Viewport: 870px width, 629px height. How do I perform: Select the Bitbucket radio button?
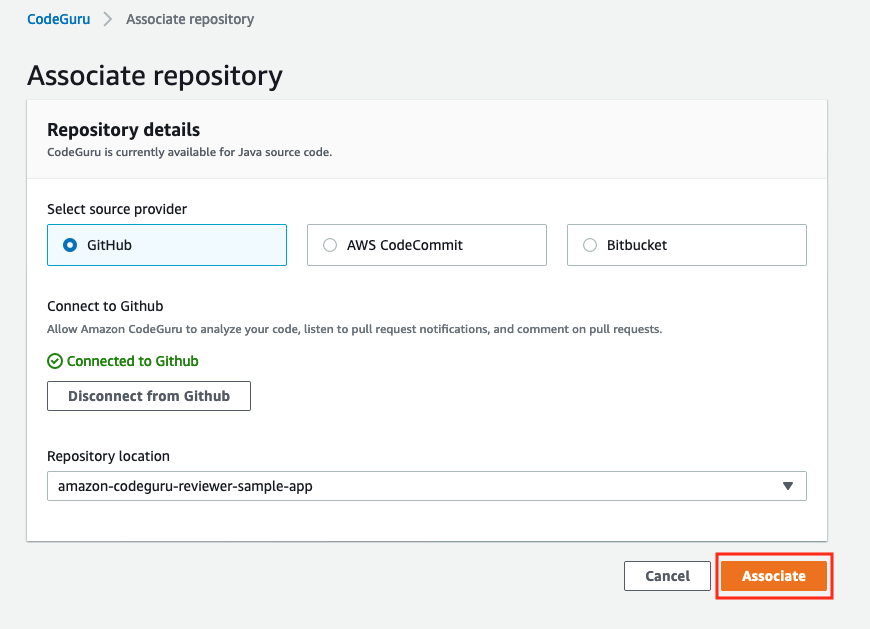[590, 245]
